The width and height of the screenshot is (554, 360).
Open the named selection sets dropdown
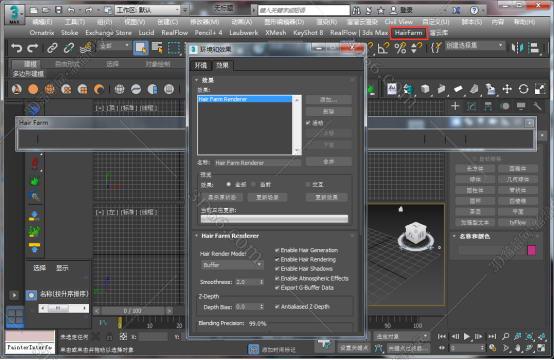pos(475,46)
